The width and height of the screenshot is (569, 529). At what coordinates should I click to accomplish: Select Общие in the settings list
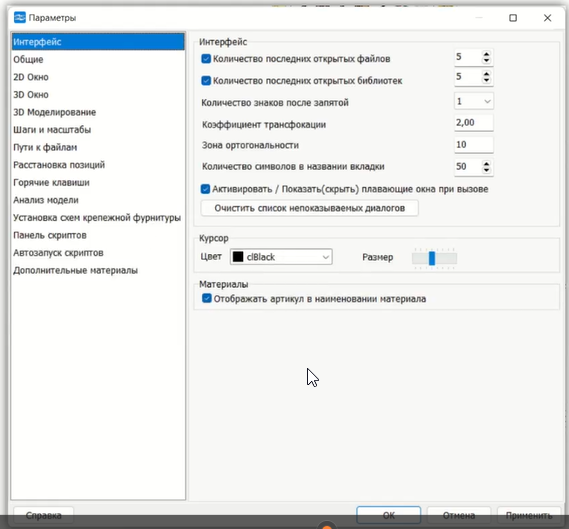tap(28, 60)
